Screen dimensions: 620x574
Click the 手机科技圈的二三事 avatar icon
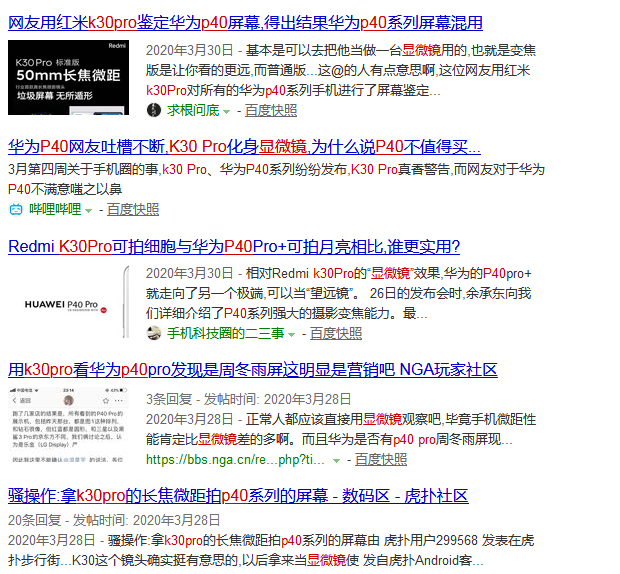(154, 333)
